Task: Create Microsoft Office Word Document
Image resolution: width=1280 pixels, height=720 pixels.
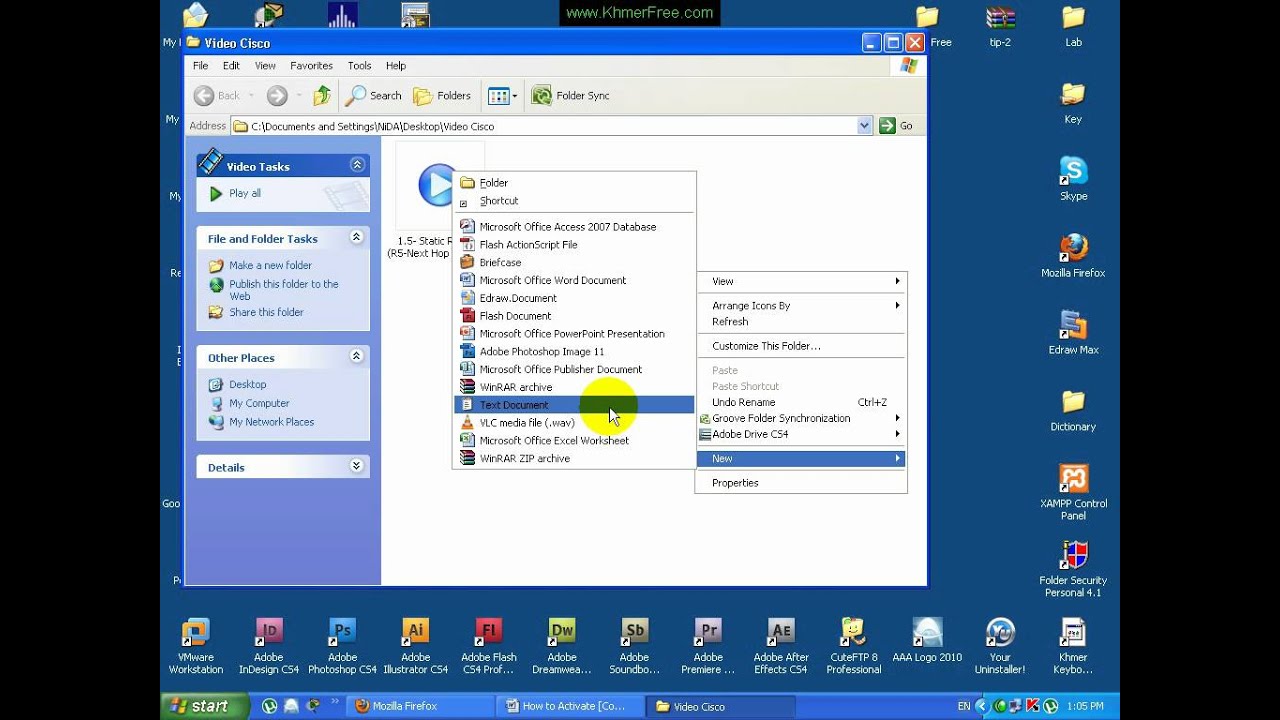Action: coord(574,281)
